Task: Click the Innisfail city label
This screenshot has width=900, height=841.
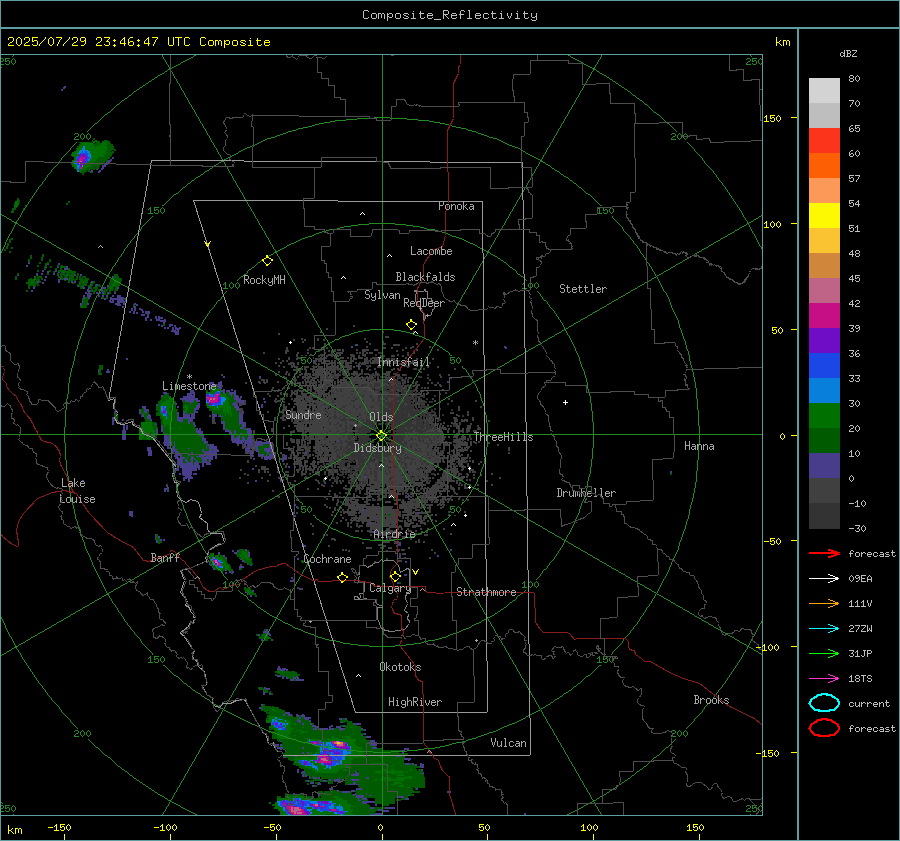Action: click(x=404, y=362)
